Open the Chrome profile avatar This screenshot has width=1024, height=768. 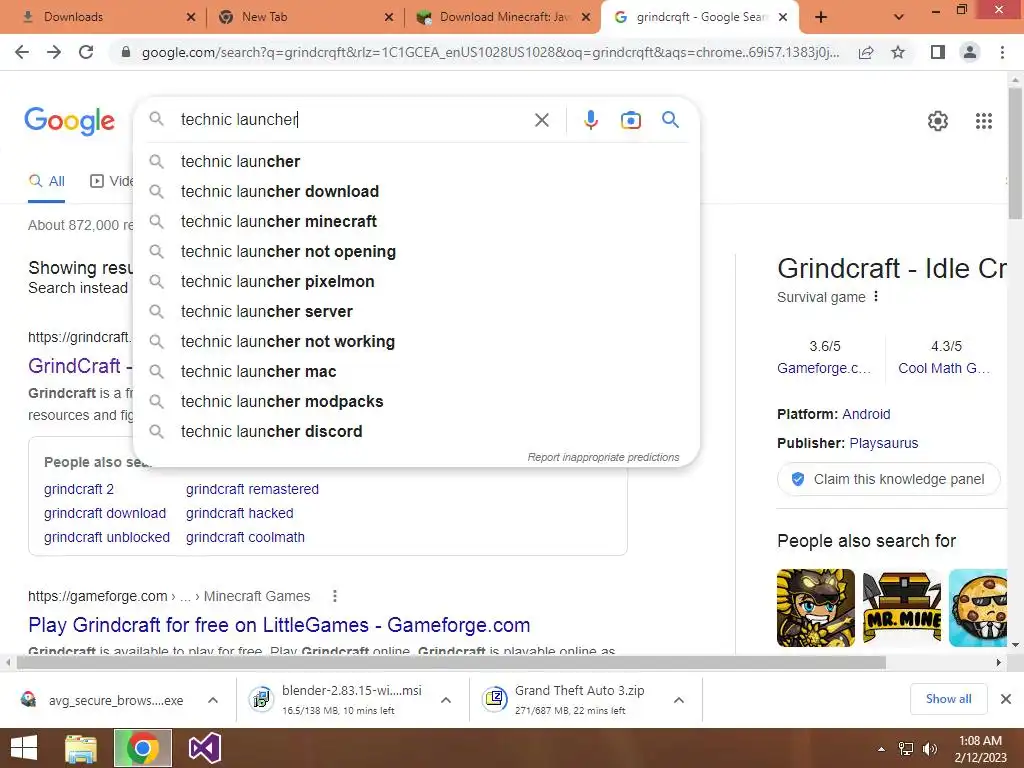pyautogui.click(x=970, y=52)
